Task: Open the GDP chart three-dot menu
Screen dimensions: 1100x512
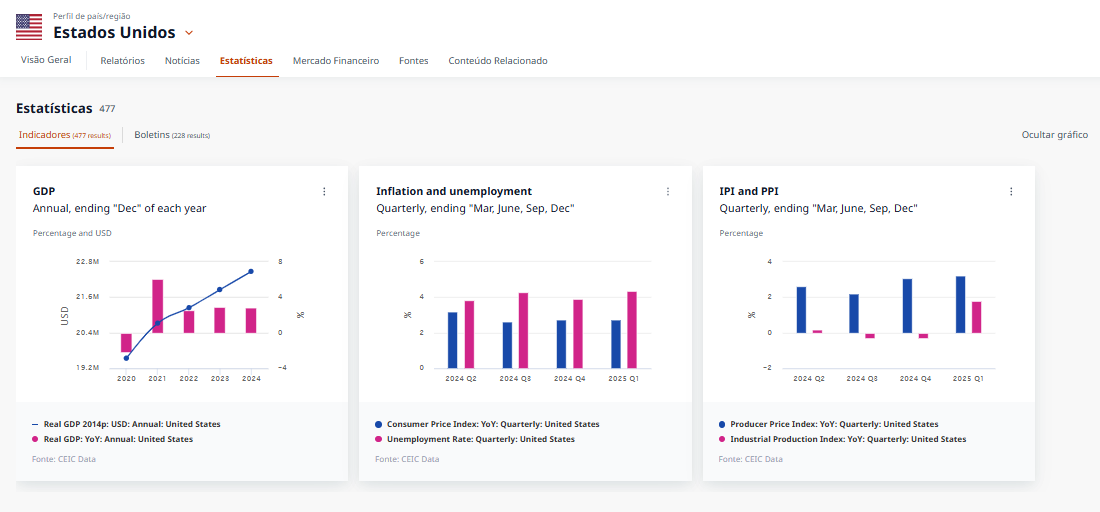Action: coord(324,191)
